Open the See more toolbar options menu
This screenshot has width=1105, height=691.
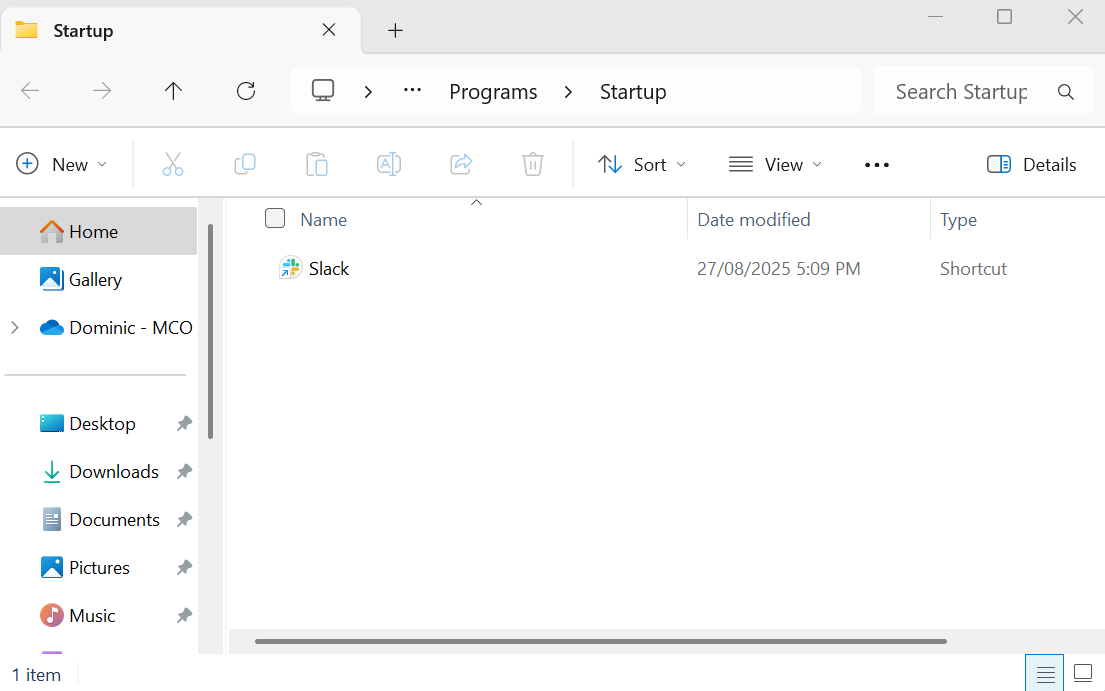click(877, 165)
